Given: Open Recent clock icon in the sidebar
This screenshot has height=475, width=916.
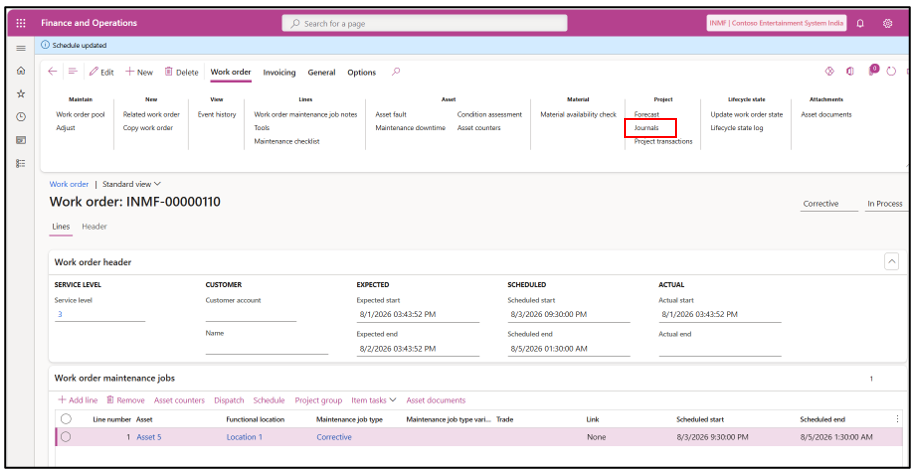Looking at the screenshot, I should tap(21, 117).
